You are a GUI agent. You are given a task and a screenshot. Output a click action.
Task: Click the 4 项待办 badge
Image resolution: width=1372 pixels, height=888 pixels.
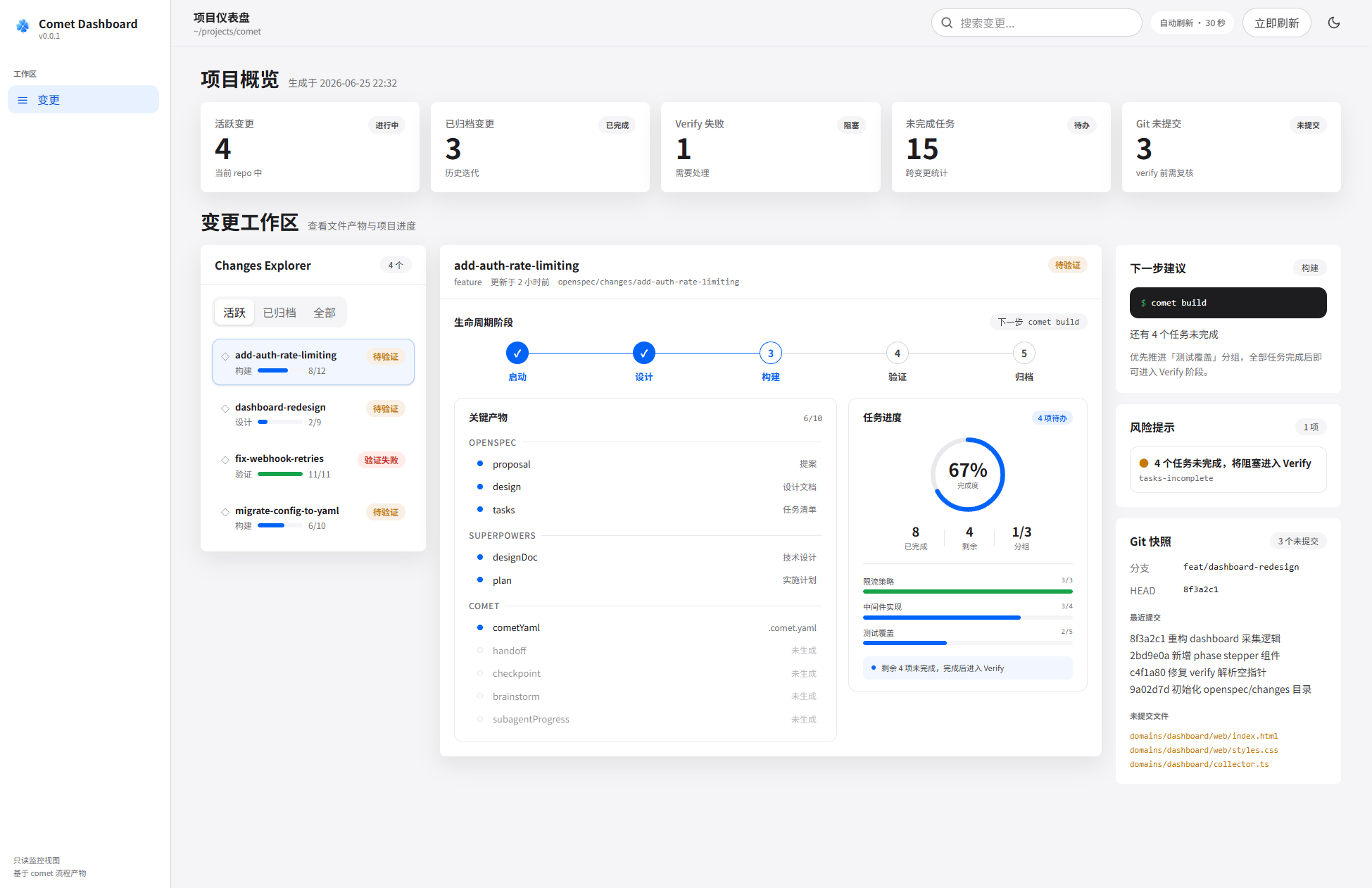click(1052, 418)
